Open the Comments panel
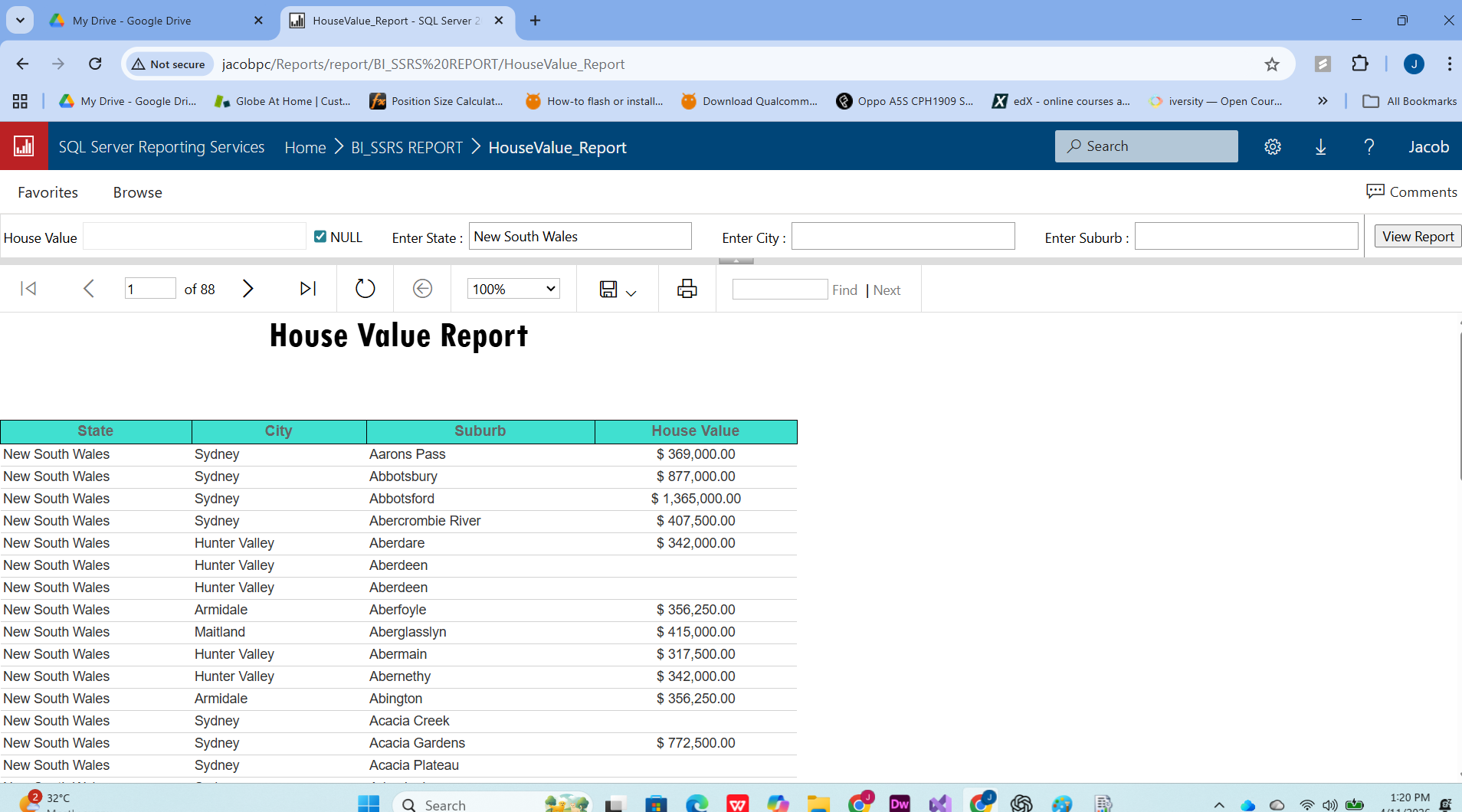The height and width of the screenshot is (812, 1462). coord(1411,192)
